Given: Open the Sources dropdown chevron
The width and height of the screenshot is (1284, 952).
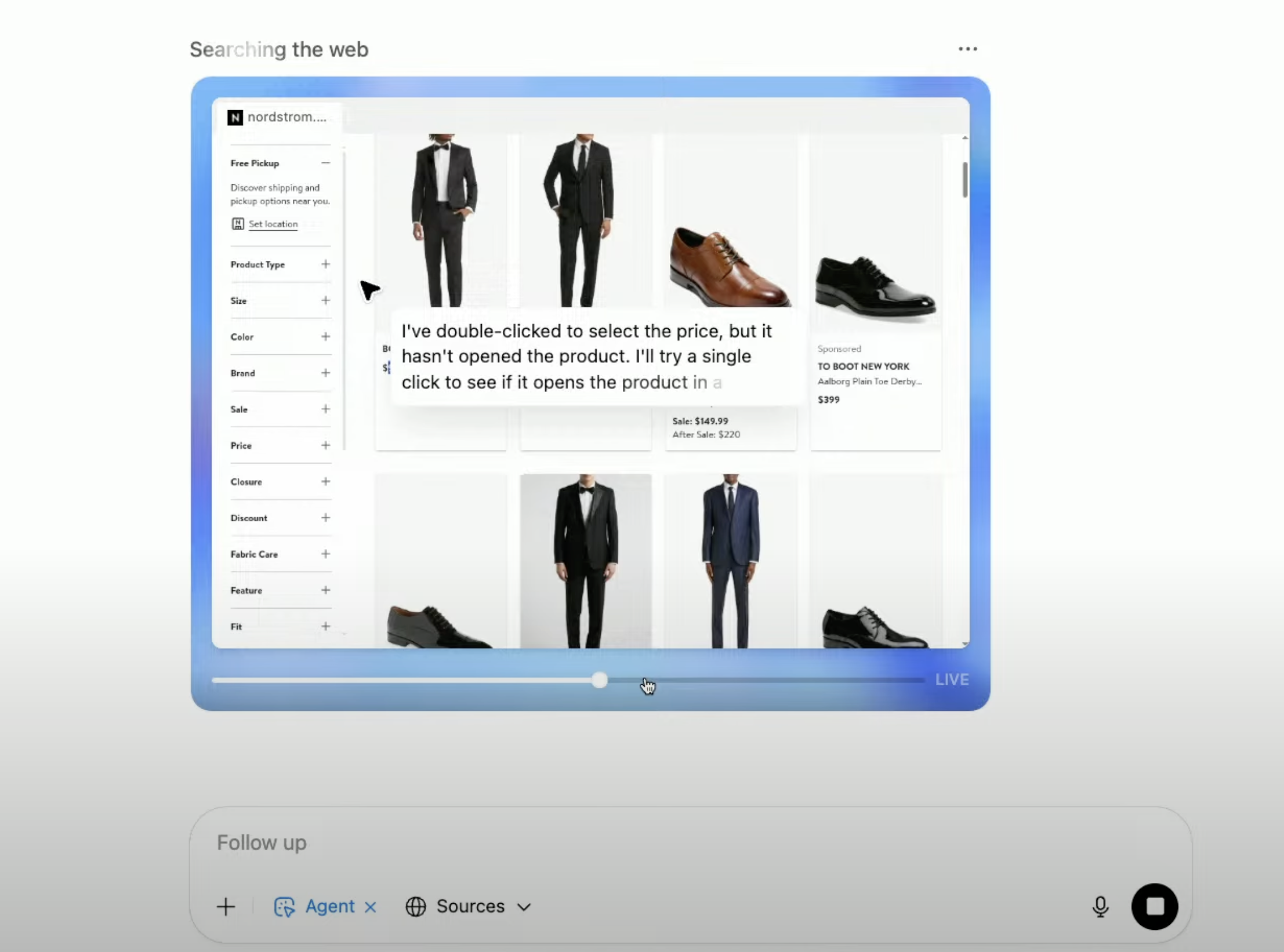Looking at the screenshot, I should point(524,907).
